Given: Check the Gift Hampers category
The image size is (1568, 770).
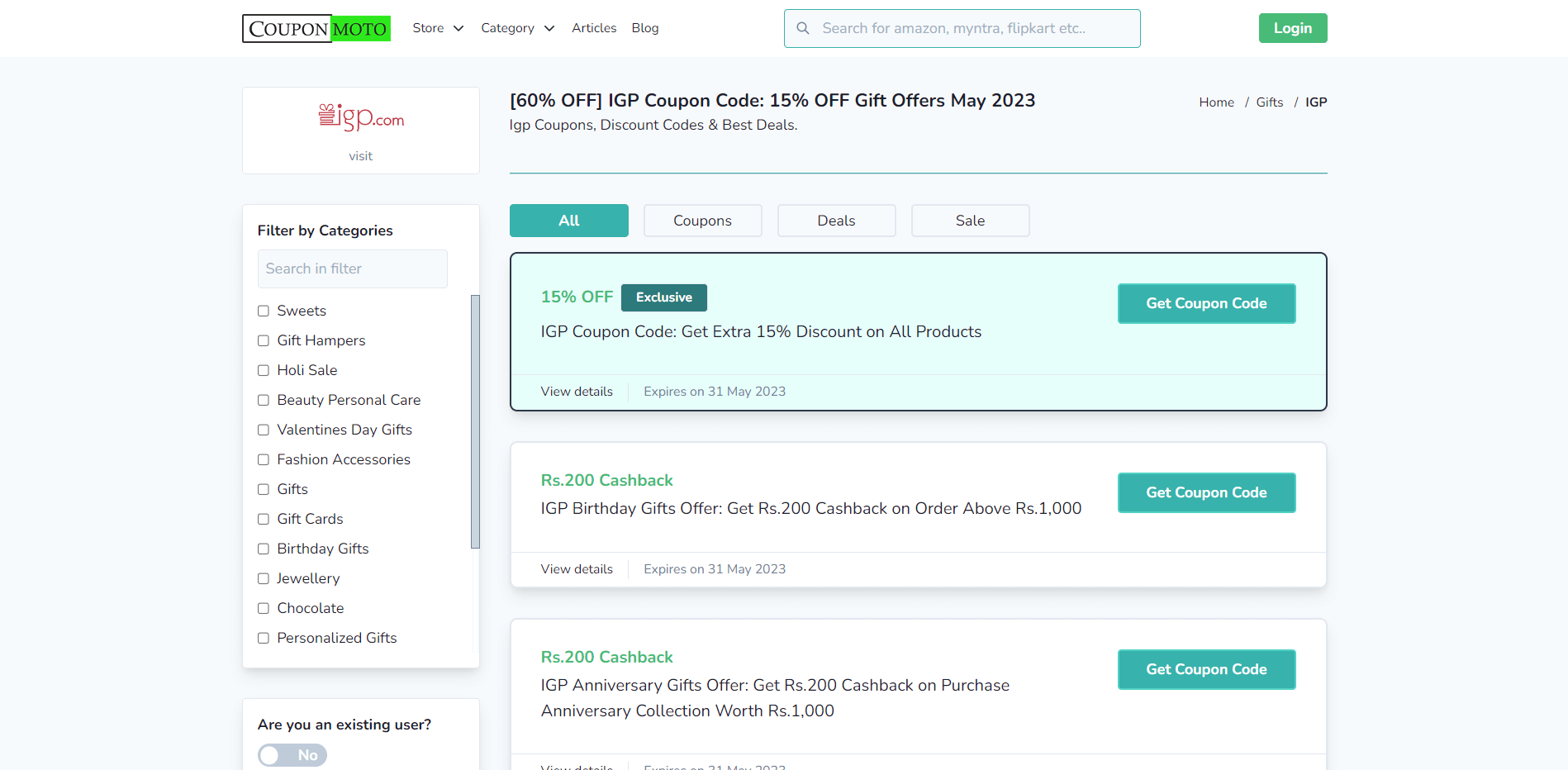Looking at the screenshot, I should pos(264,340).
